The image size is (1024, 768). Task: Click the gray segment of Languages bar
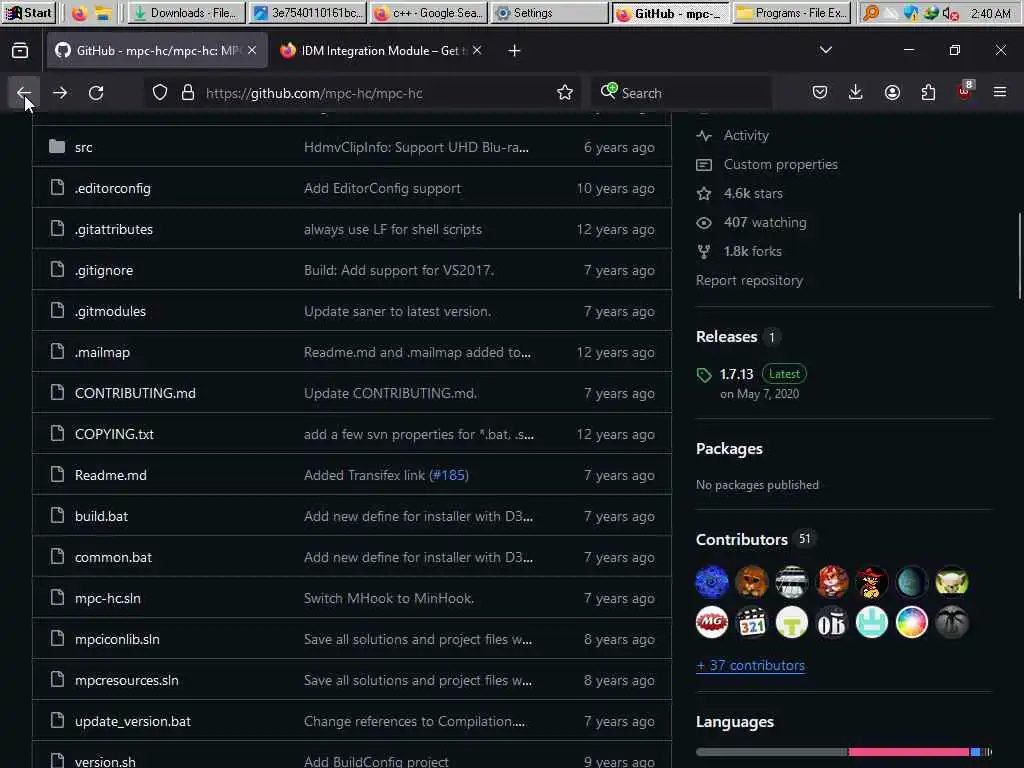click(x=771, y=752)
